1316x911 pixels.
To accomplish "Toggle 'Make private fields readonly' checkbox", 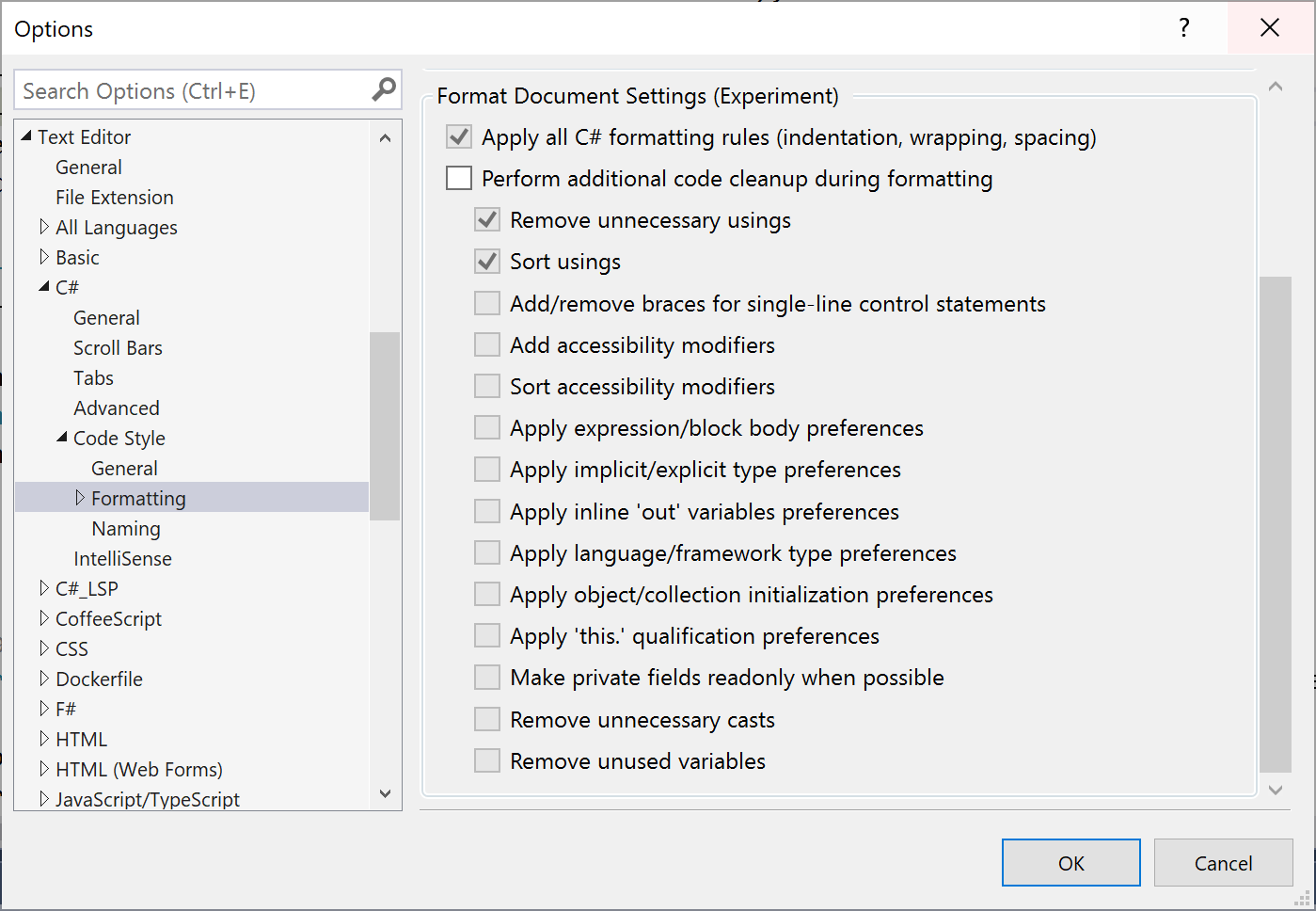I will (487, 678).
